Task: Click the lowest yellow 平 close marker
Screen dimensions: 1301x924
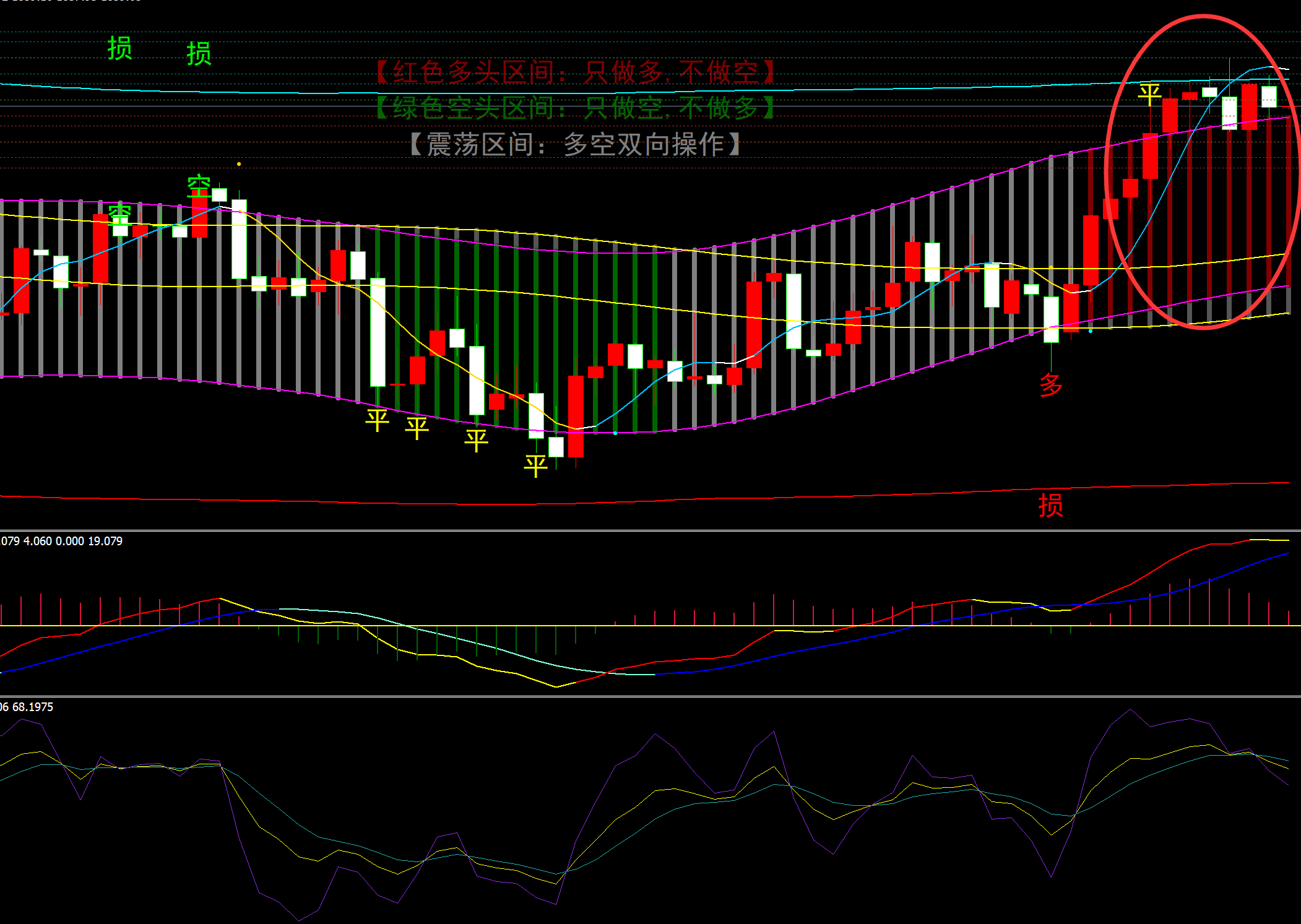Action: click(535, 465)
